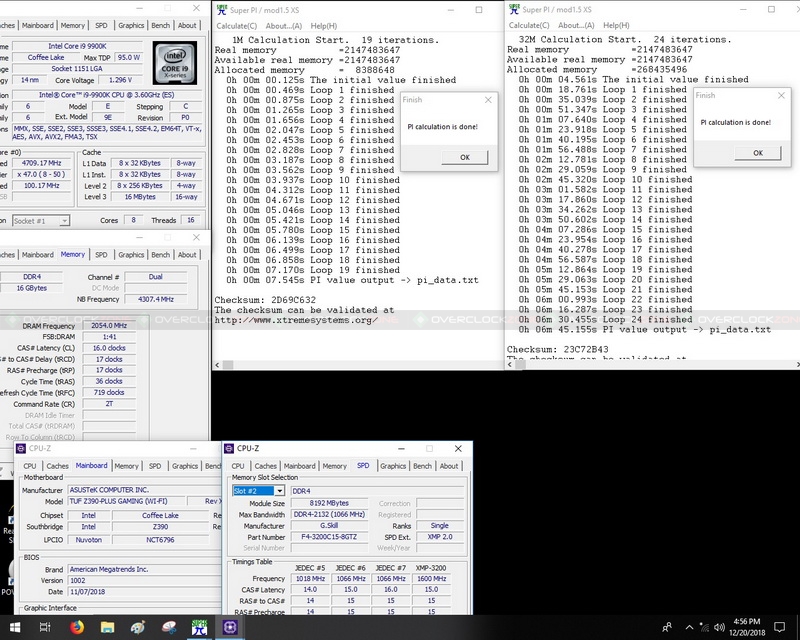Click the Intel Core i9 logo image
Viewport: 800px width, 640px height.
coord(175,63)
